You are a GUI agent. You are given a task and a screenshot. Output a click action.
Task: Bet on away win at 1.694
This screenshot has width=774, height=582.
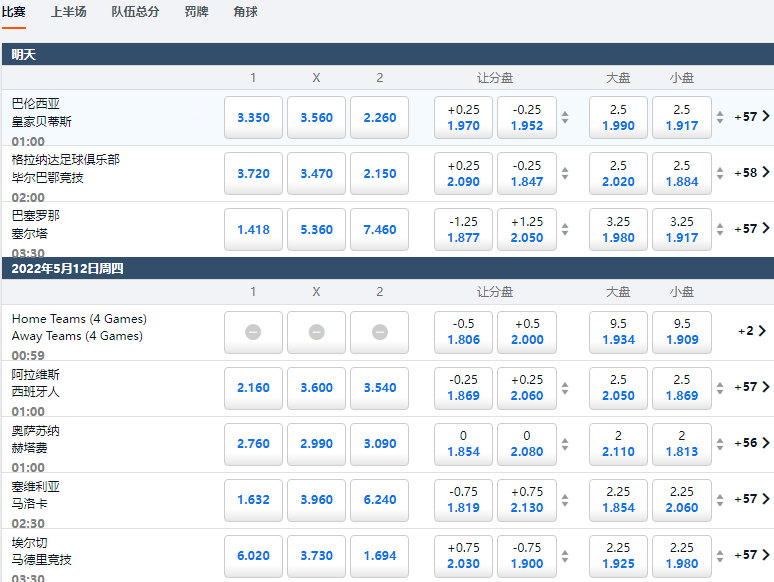(x=379, y=555)
